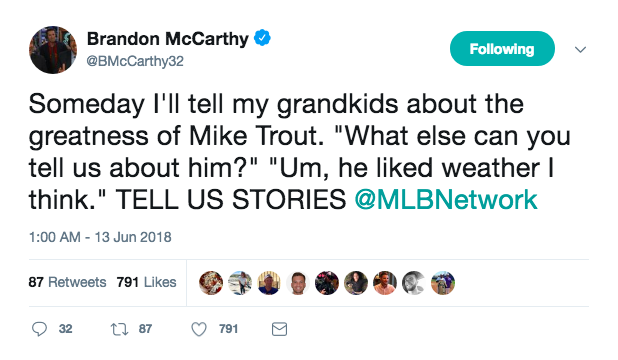Click the fourth liker avatar with white background
This screenshot has height=360, width=618.
(298, 283)
